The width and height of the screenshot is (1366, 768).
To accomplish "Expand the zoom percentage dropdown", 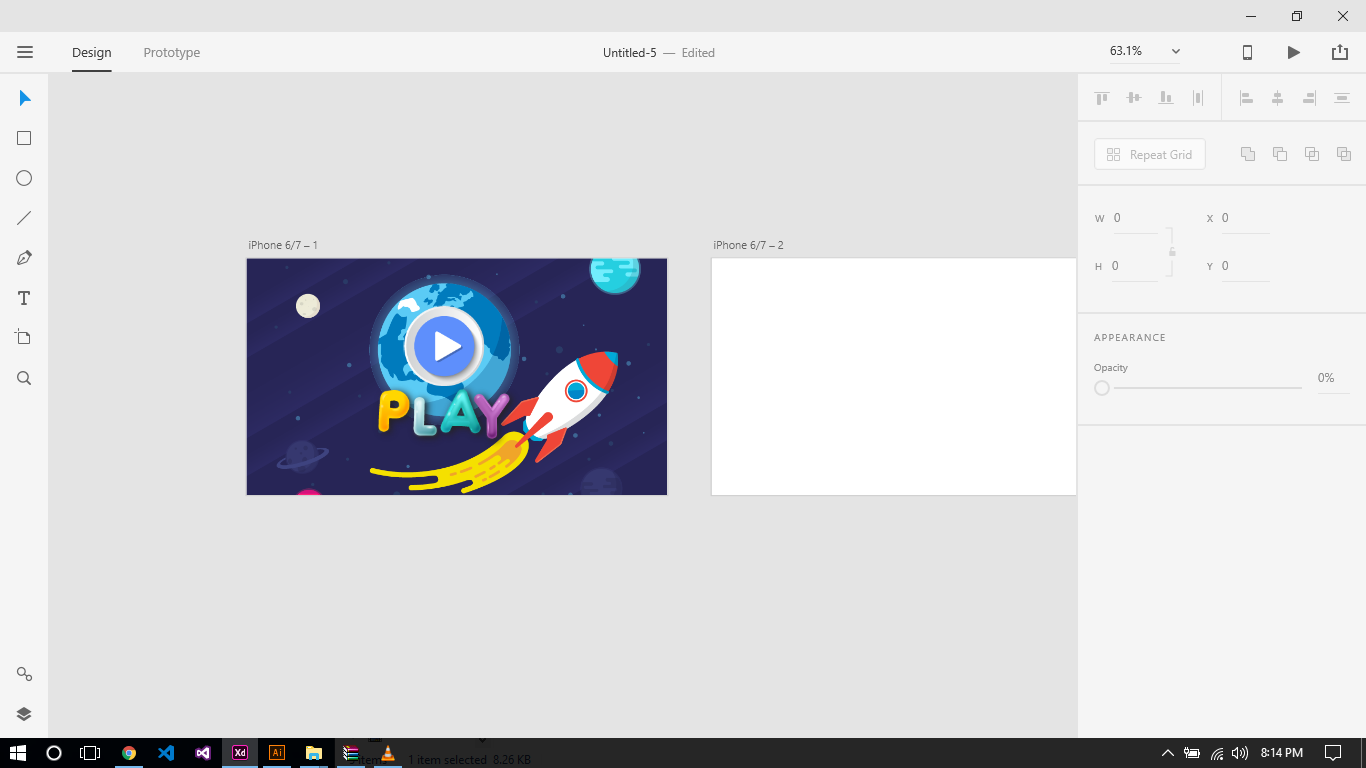I will point(1176,52).
